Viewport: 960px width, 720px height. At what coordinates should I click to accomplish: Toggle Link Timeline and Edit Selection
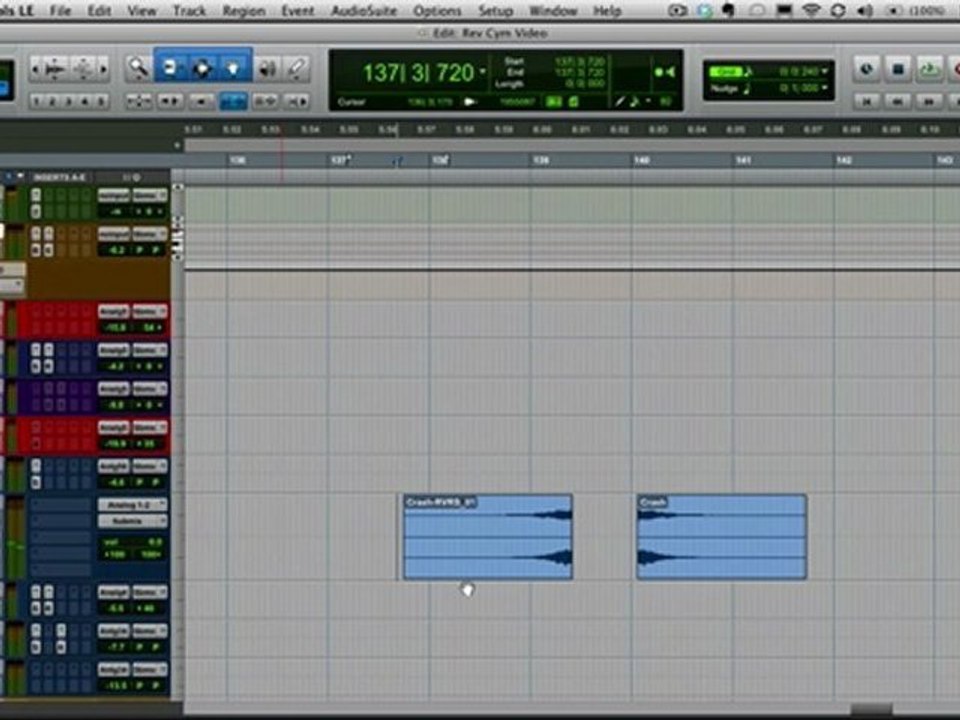point(233,102)
